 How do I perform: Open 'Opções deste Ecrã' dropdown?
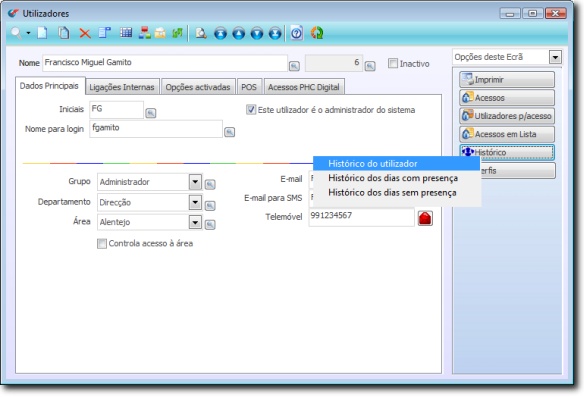tap(555, 57)
